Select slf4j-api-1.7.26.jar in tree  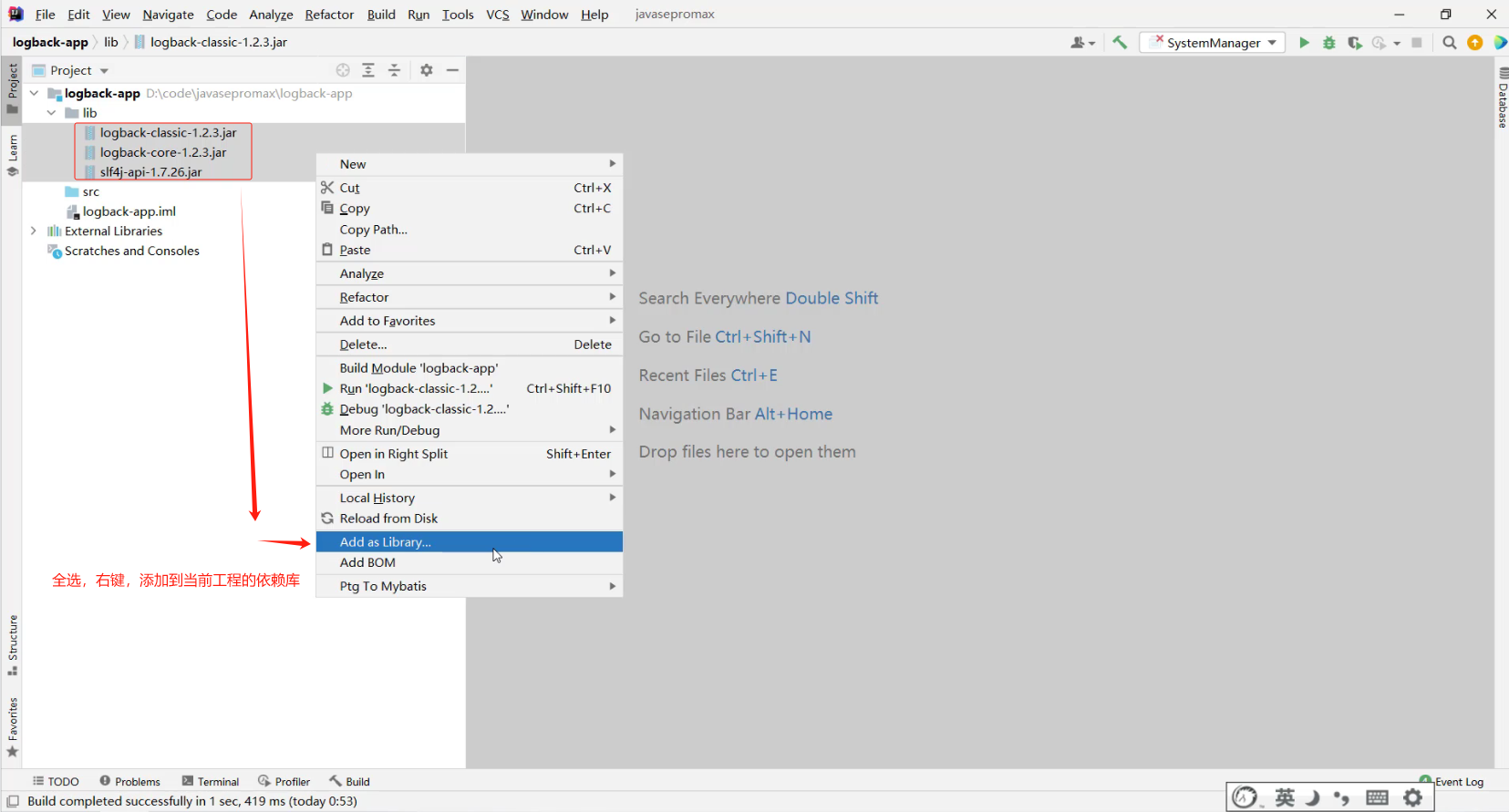point(150,171)
